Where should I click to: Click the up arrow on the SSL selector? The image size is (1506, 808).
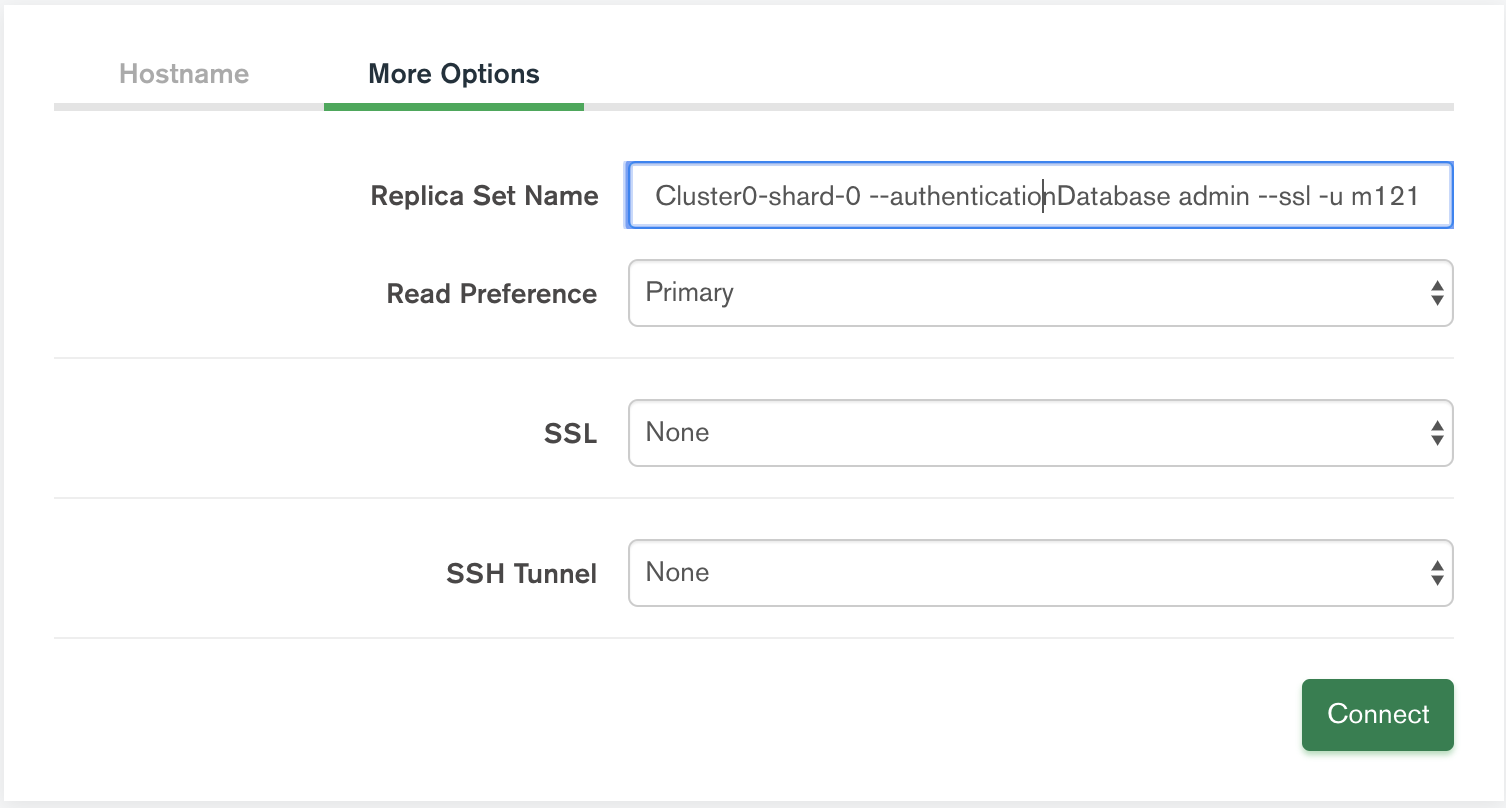[x=1438, y=427]
